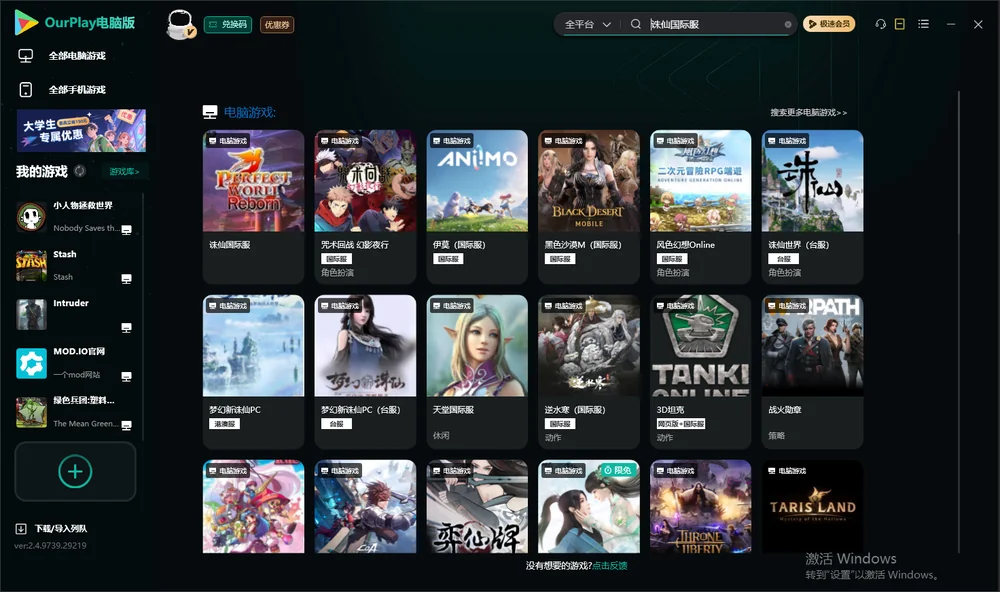Select the Intruder game in sidebar
Viewport: 1000px width, 592px height.
click(75, 315)
